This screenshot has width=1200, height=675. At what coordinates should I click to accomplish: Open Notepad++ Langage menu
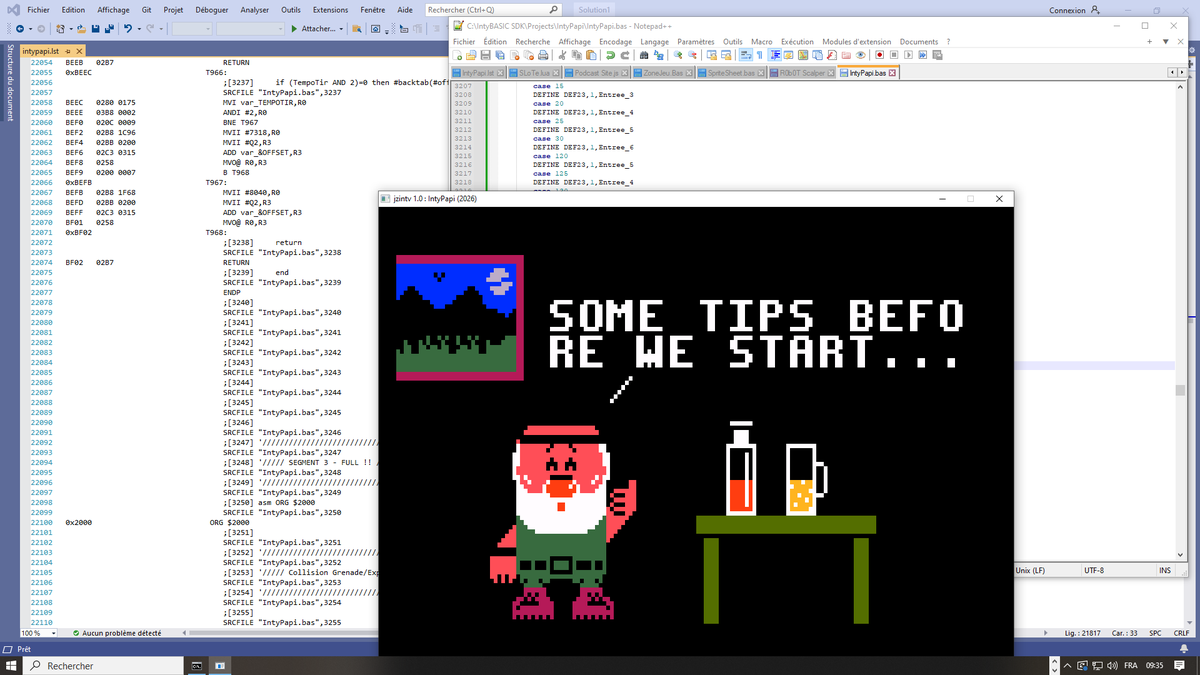tap(655, 42)
